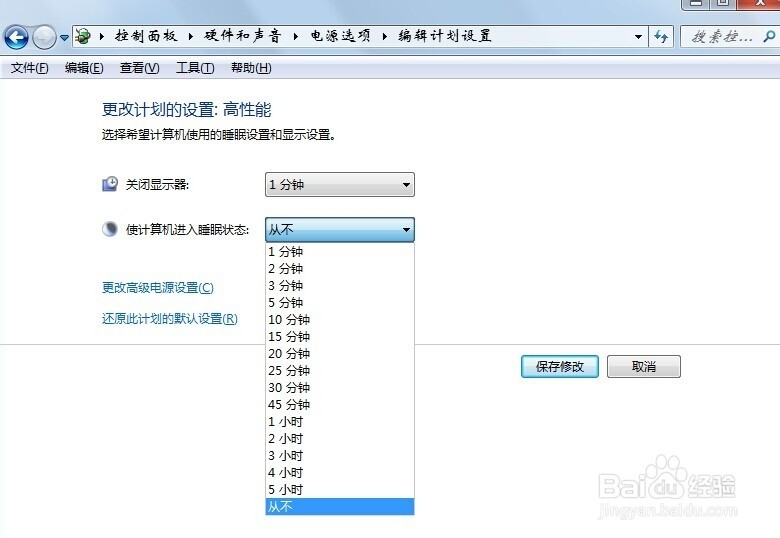Select 硬件和声音 in the address breadcrumb

click(243, 36)
